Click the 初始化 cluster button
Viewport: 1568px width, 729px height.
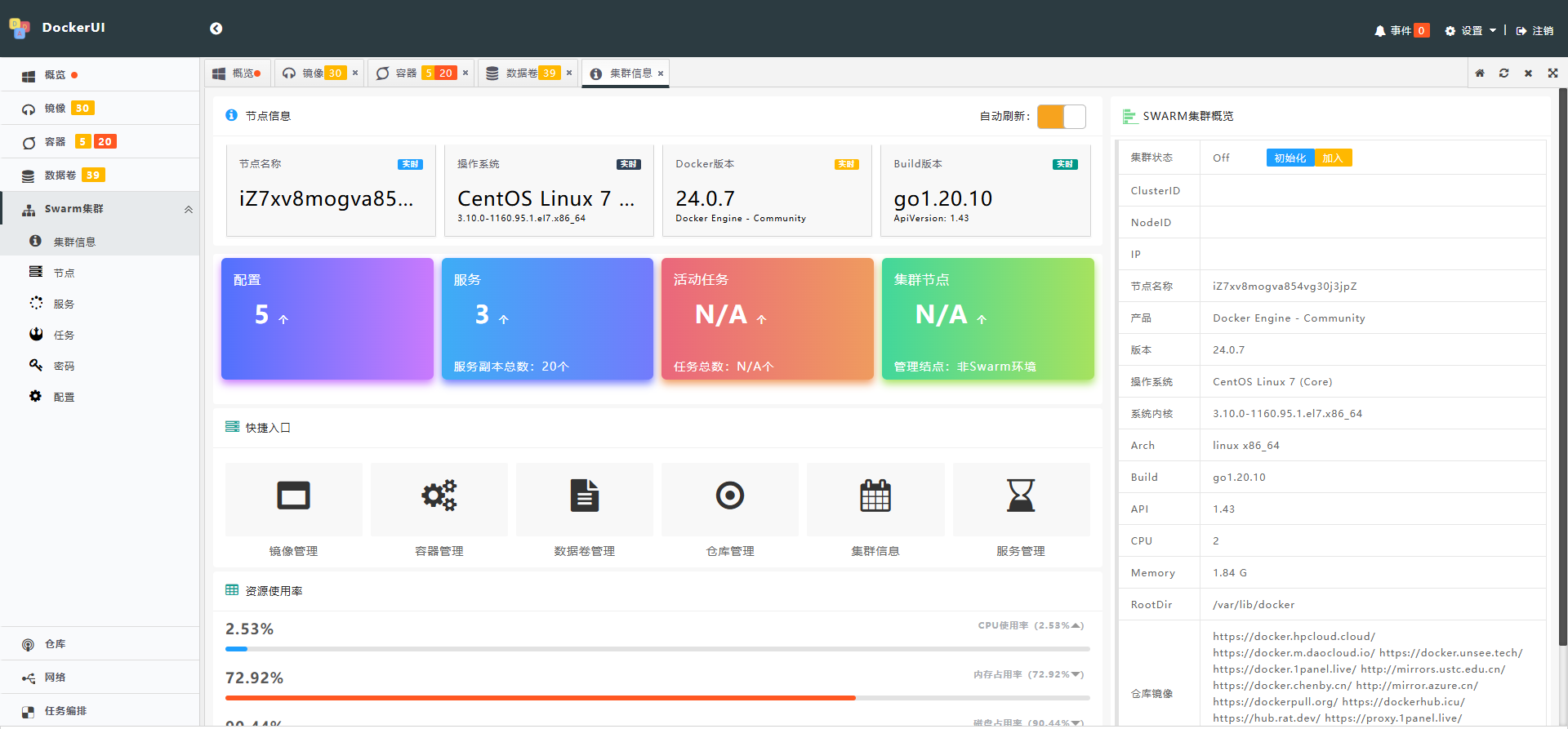click(1290, 158)
